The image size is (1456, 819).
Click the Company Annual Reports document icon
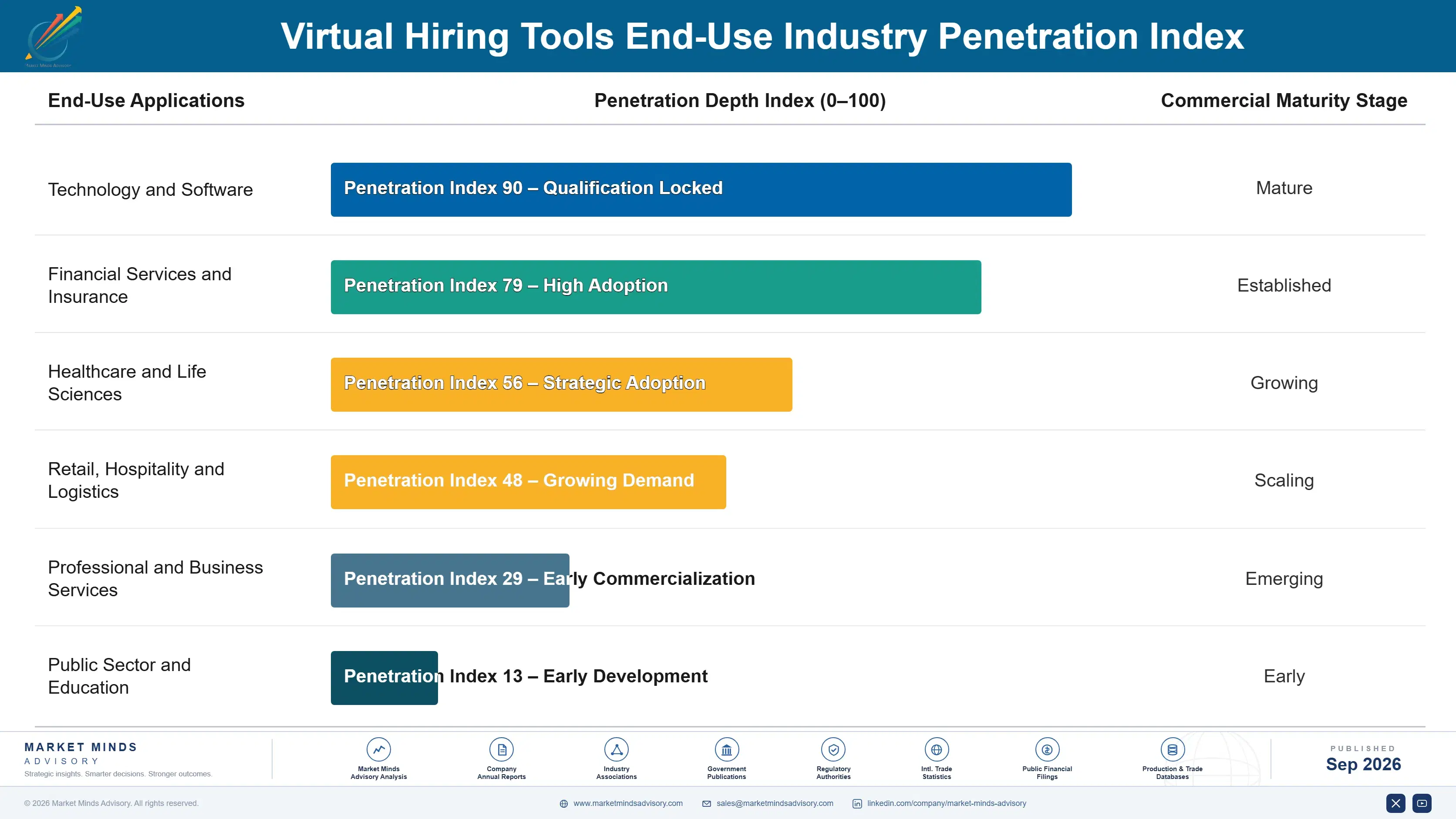501,749
